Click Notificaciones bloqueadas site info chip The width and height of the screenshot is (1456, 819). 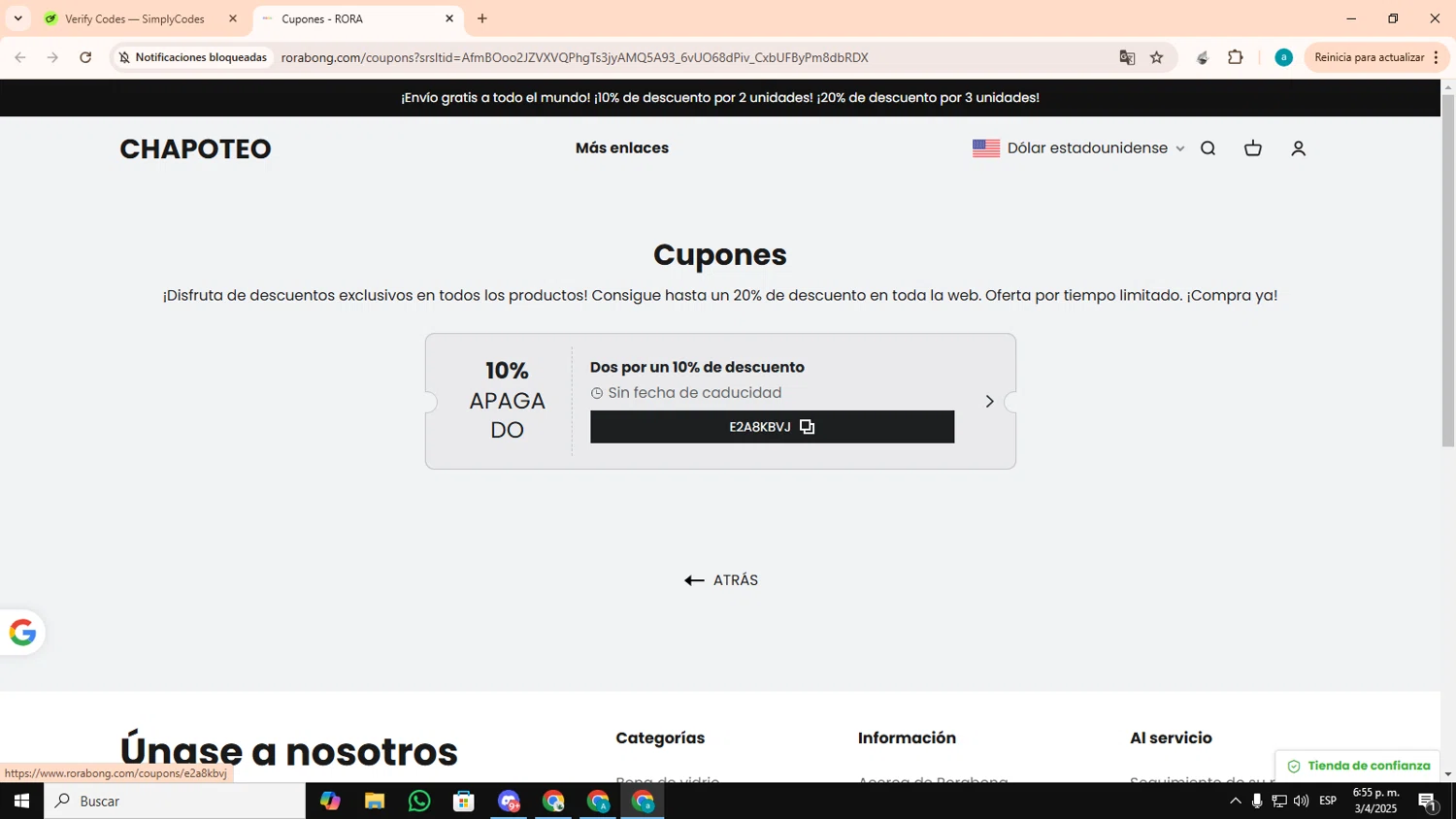(192, 57)
